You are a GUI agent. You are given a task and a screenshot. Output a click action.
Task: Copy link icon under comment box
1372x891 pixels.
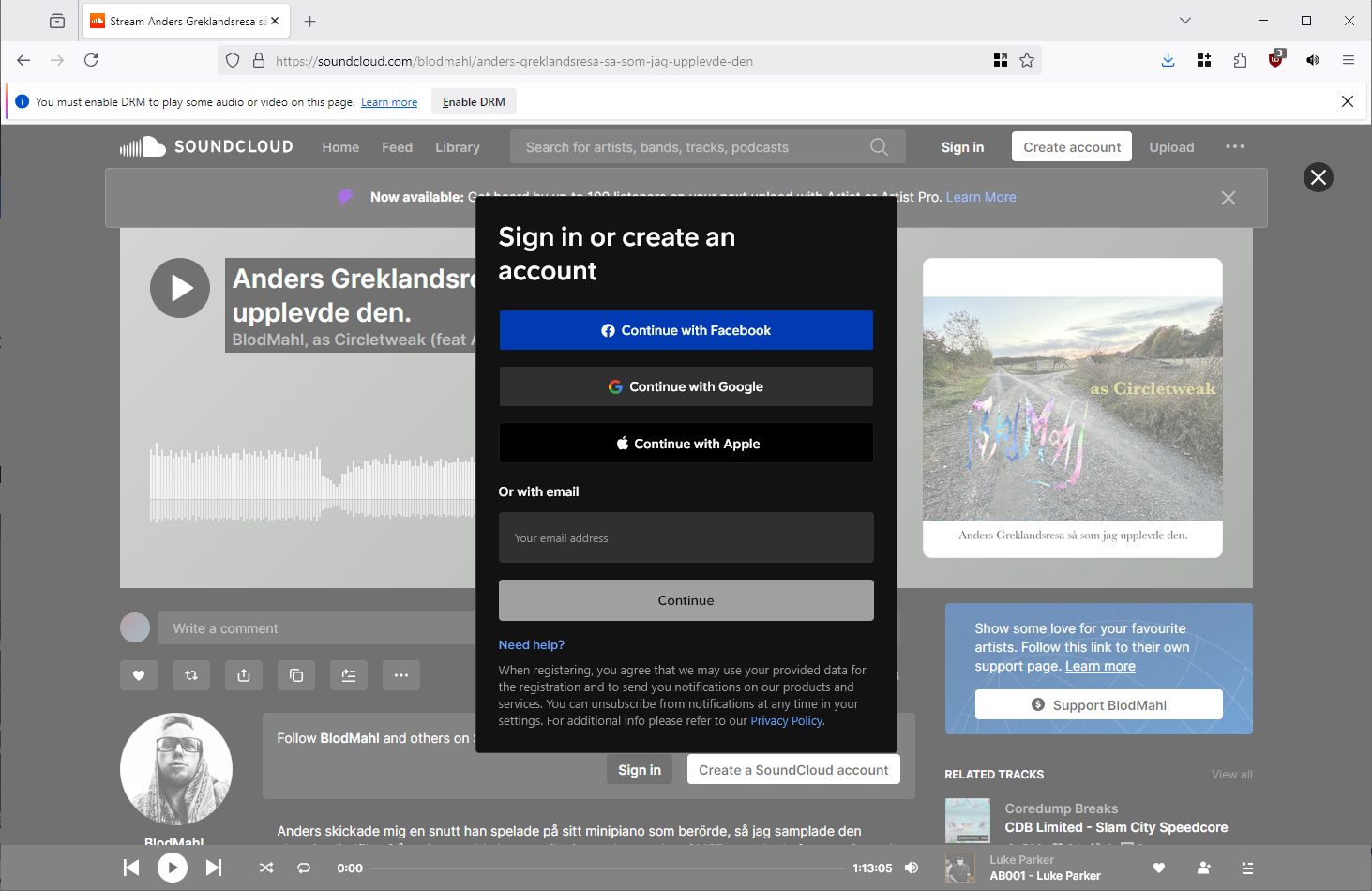coord(296,675)
